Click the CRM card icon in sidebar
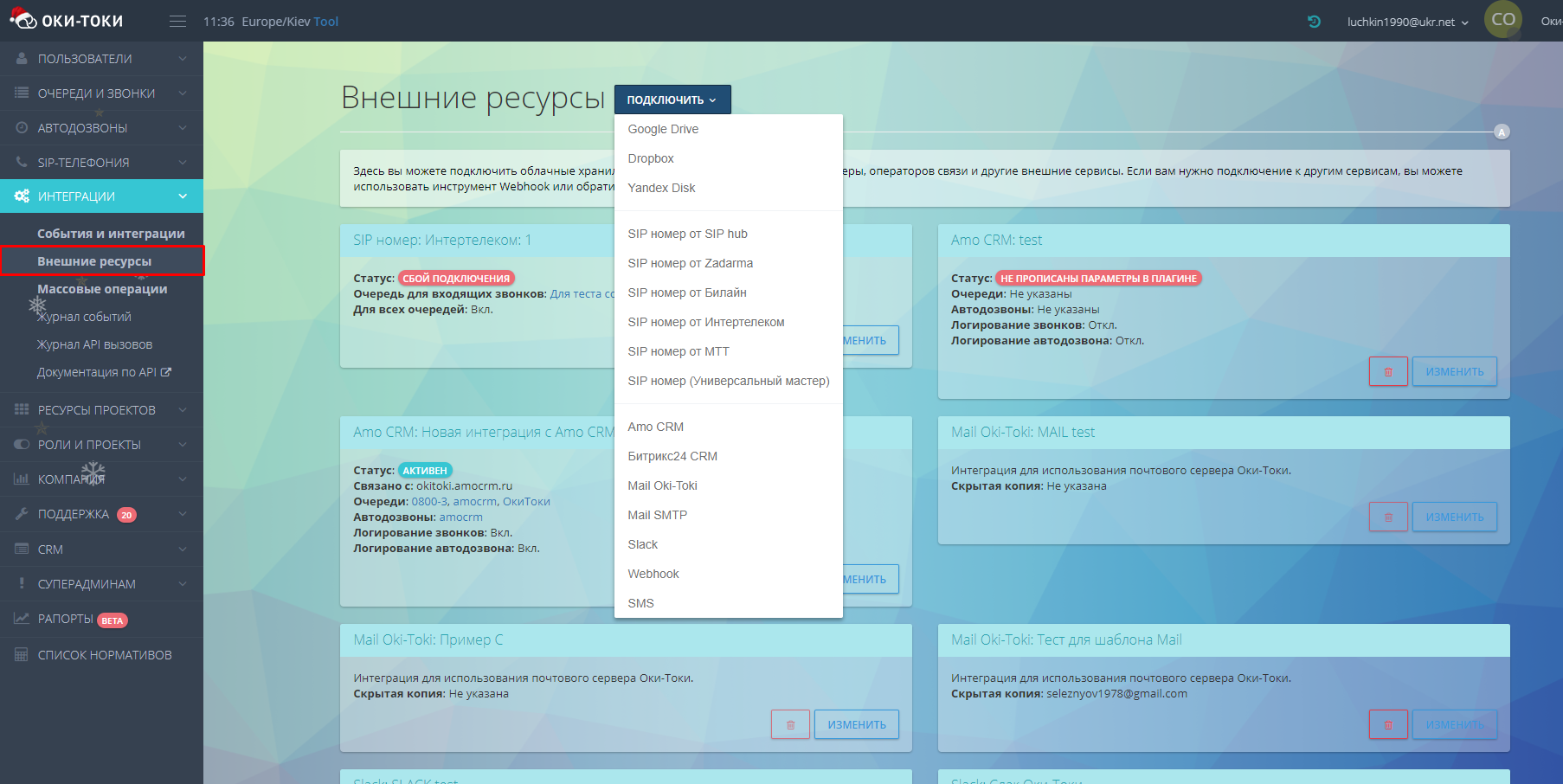 coord(22,549)
